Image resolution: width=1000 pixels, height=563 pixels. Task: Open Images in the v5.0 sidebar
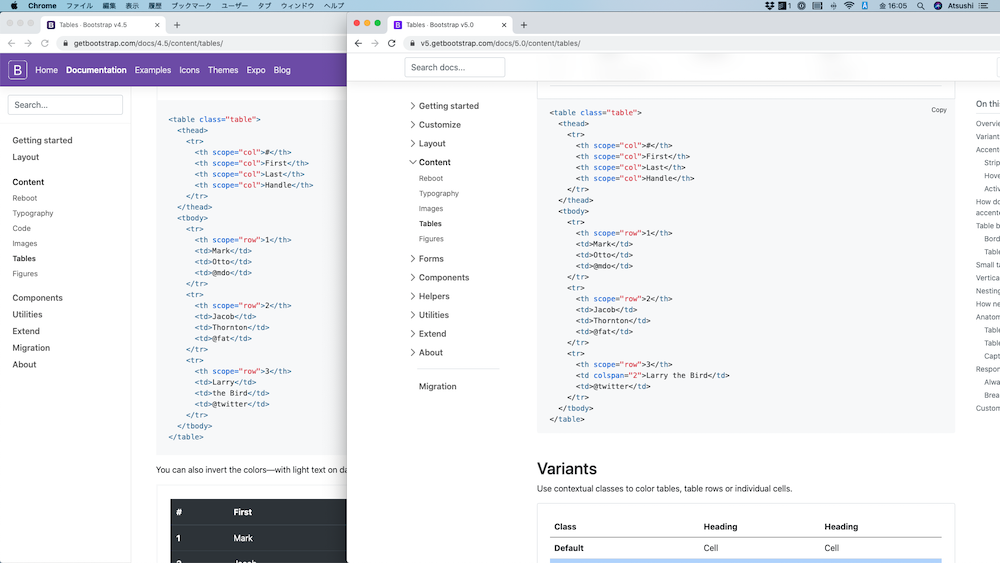click(x=430, y=208)
